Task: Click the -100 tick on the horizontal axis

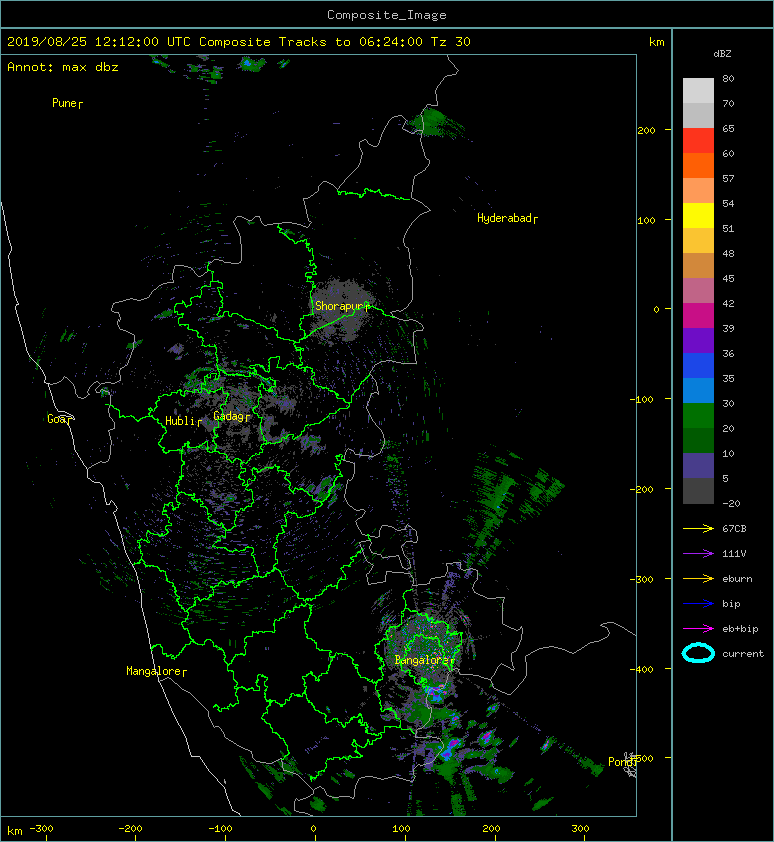Action: [x=220, y=829]
